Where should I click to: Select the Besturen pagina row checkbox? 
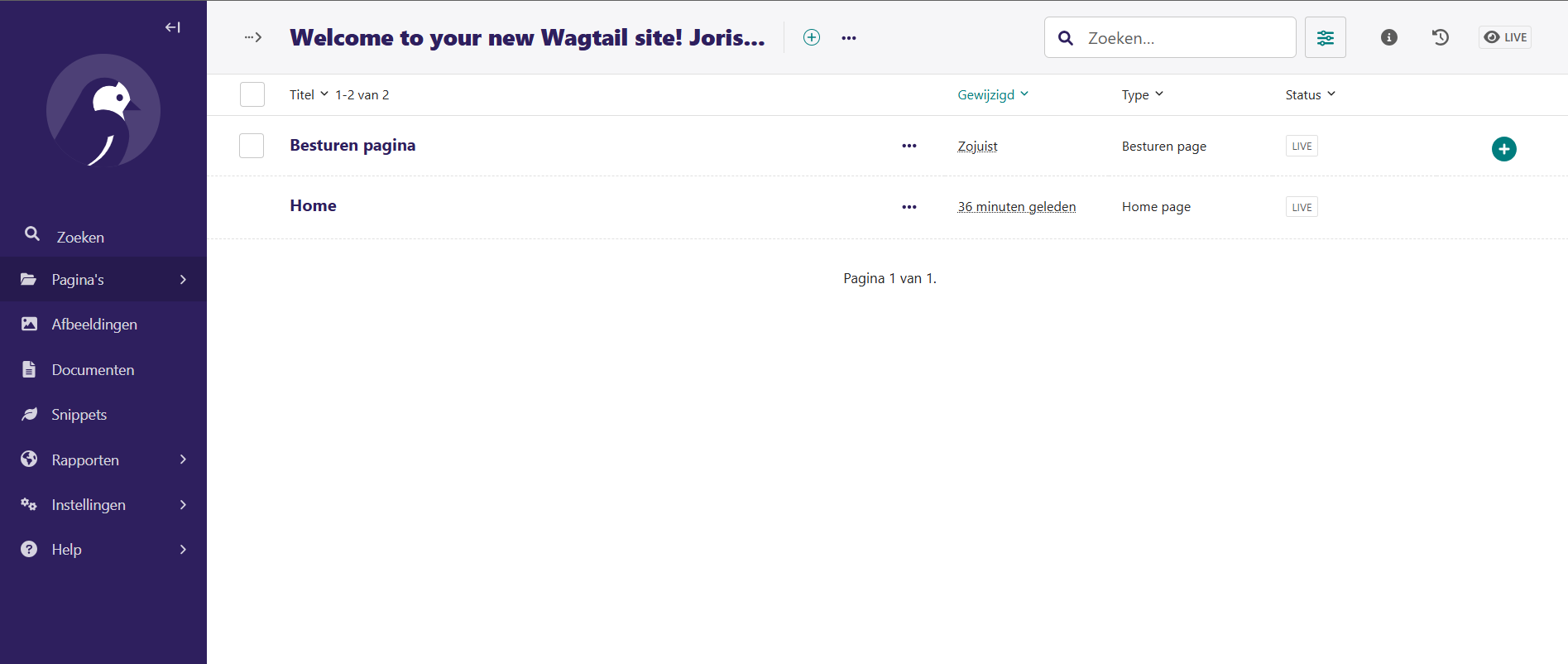pyautogui.click(x=252, y=146)
